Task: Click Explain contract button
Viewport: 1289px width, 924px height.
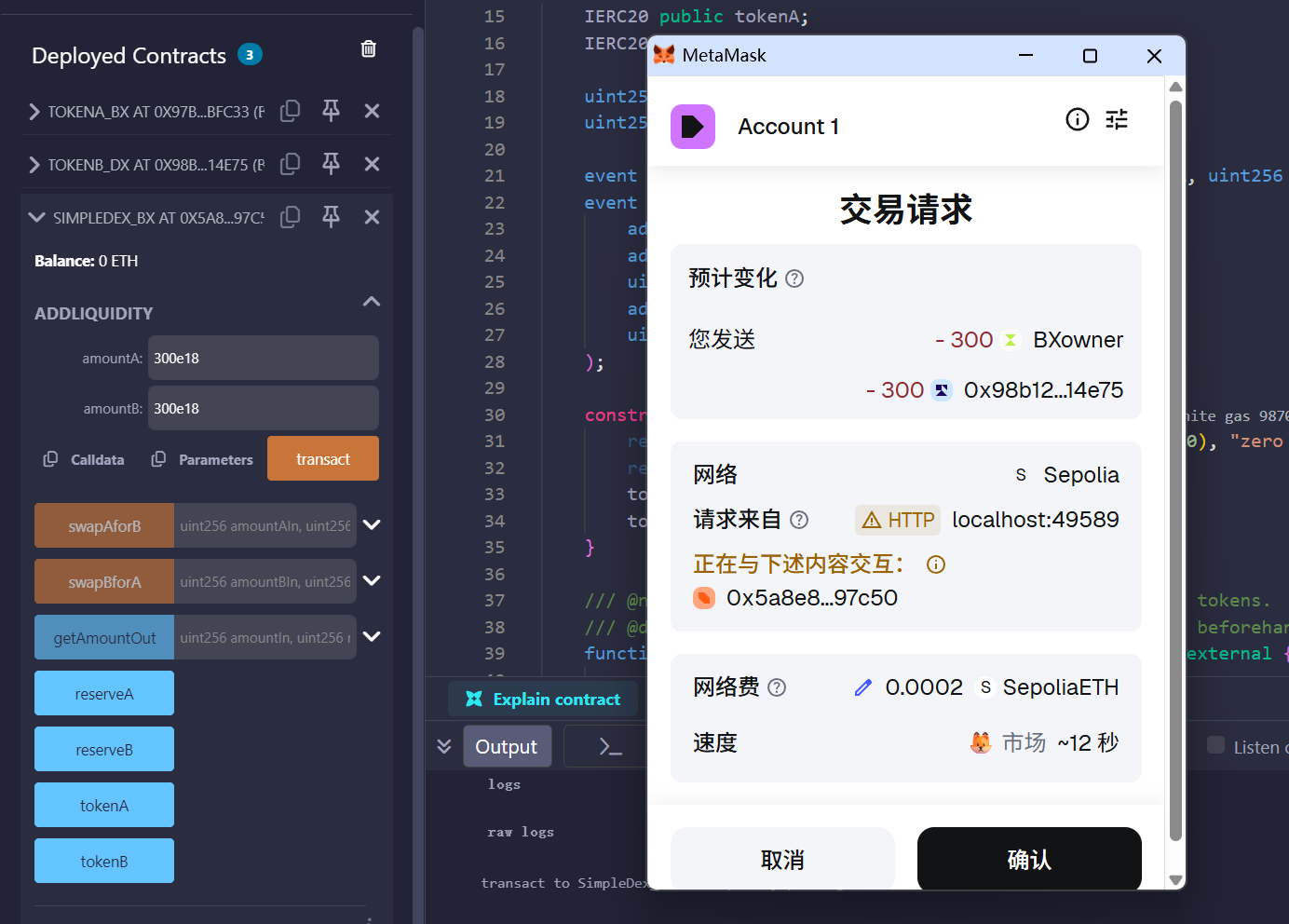Action: click(543, 700)
